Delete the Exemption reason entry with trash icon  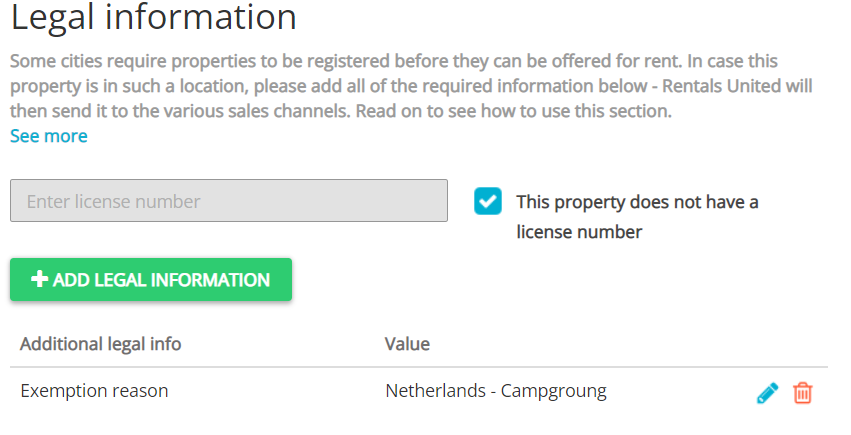tap(802, 393)
